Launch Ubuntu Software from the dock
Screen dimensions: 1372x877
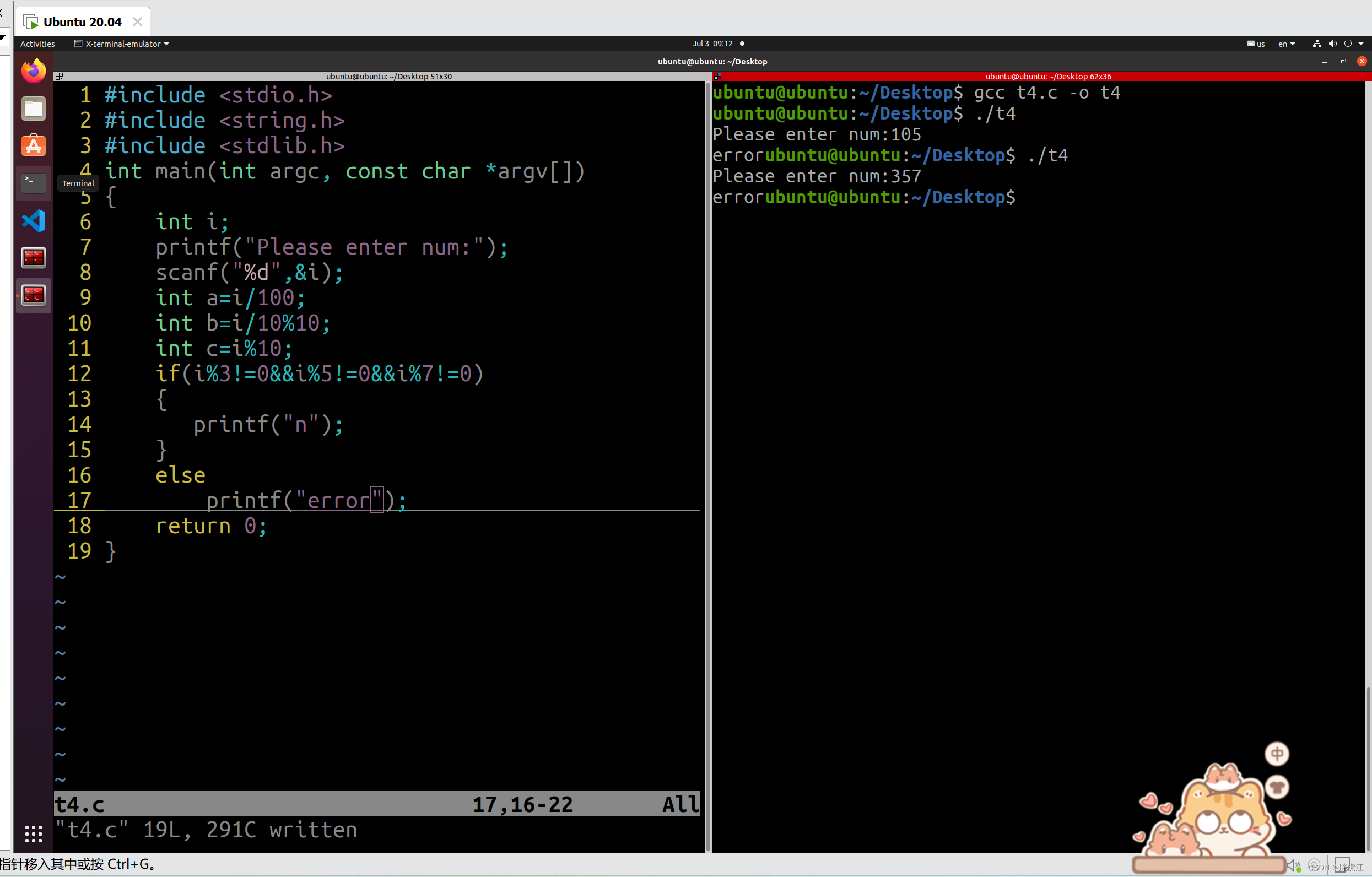[34, 146]
